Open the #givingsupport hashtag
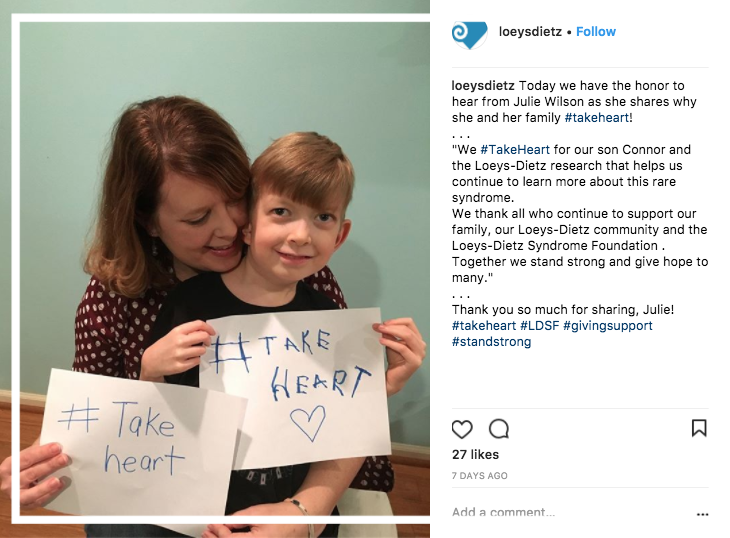The height and width of the screenshot is (538, 730). click(608, 325)
